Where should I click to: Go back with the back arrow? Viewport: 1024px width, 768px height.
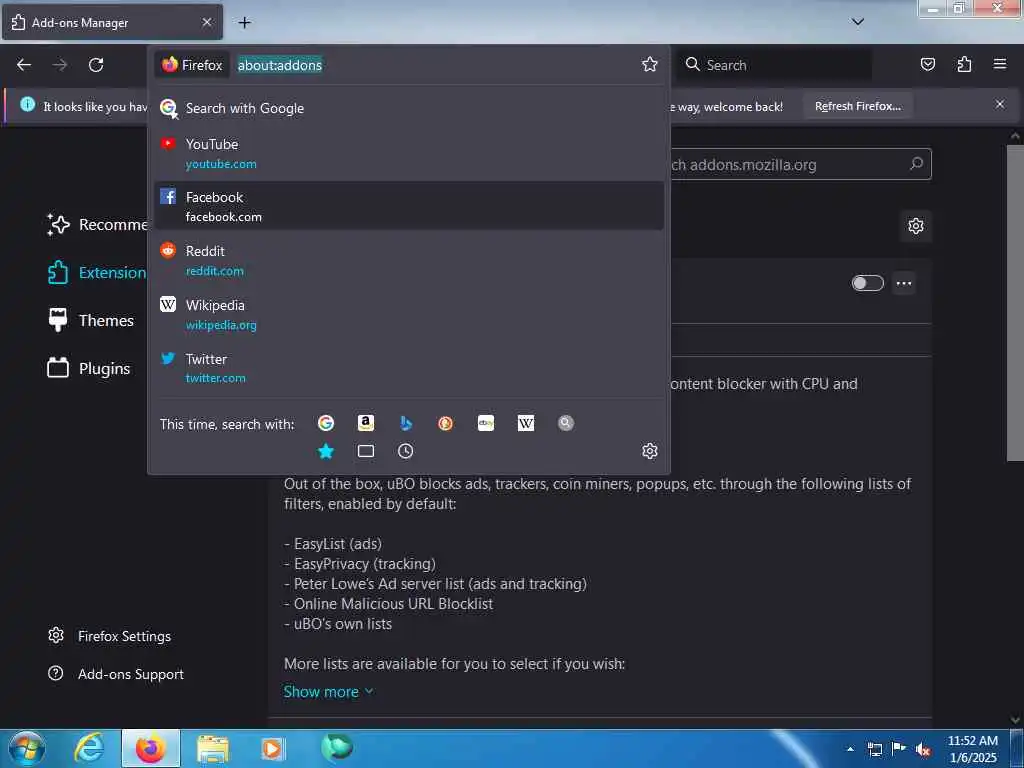coord(24,65)
